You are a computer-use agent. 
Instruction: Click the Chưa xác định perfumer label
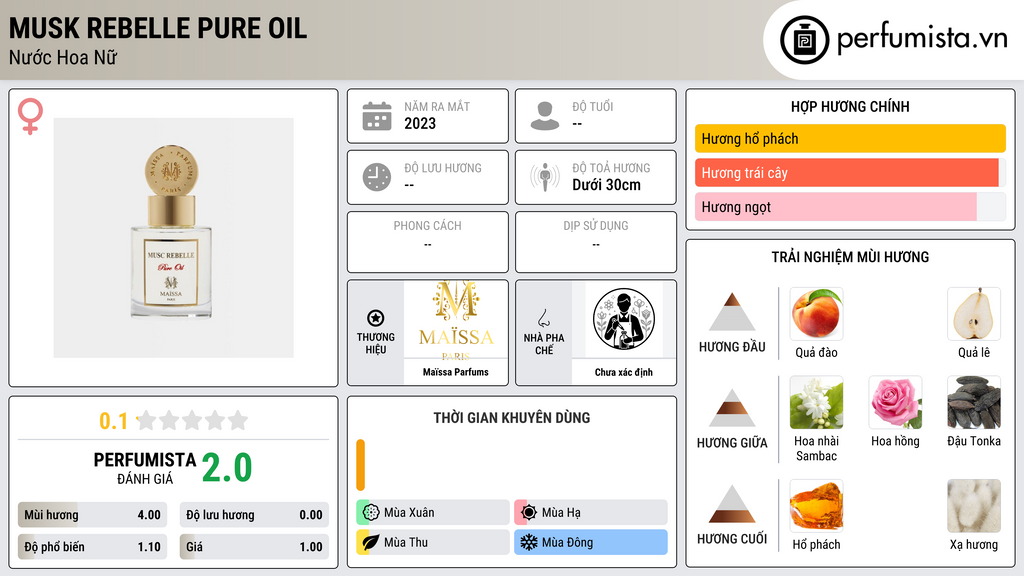tap(624, 372)
